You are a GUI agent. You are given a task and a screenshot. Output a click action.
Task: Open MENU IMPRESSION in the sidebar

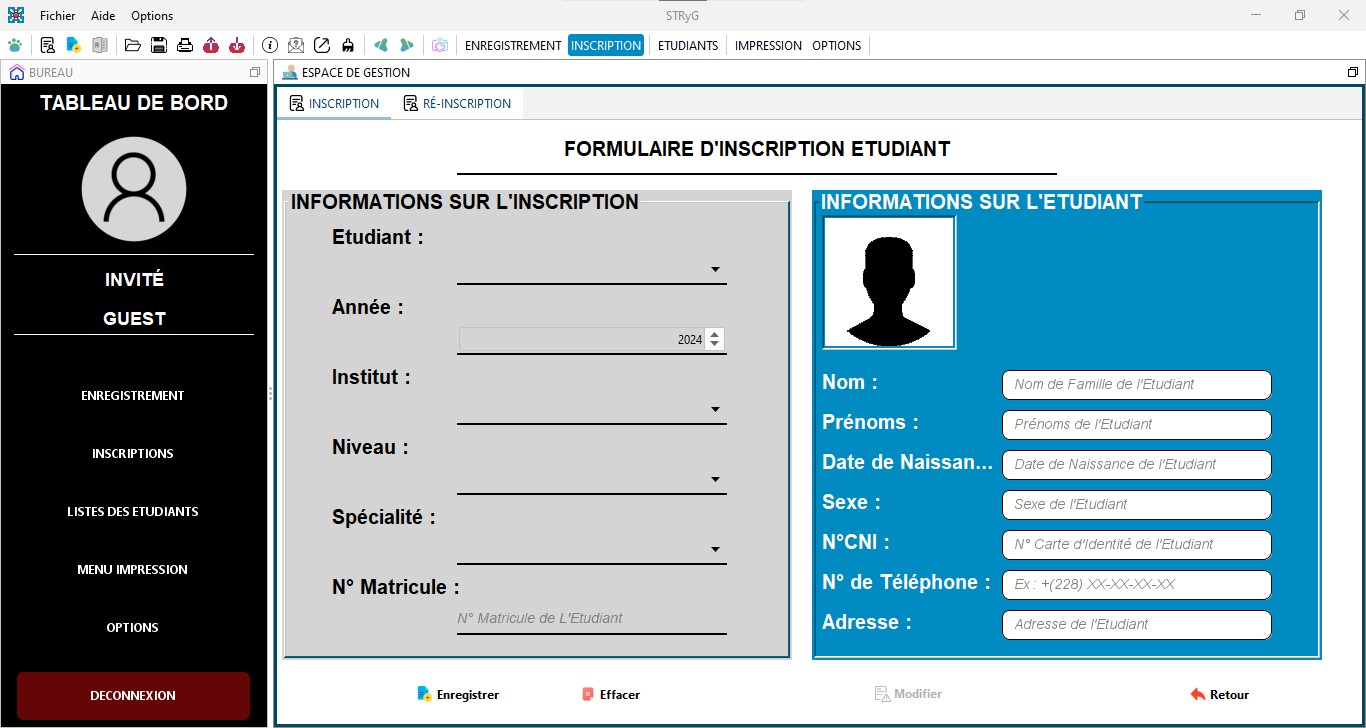coord(133,570)
